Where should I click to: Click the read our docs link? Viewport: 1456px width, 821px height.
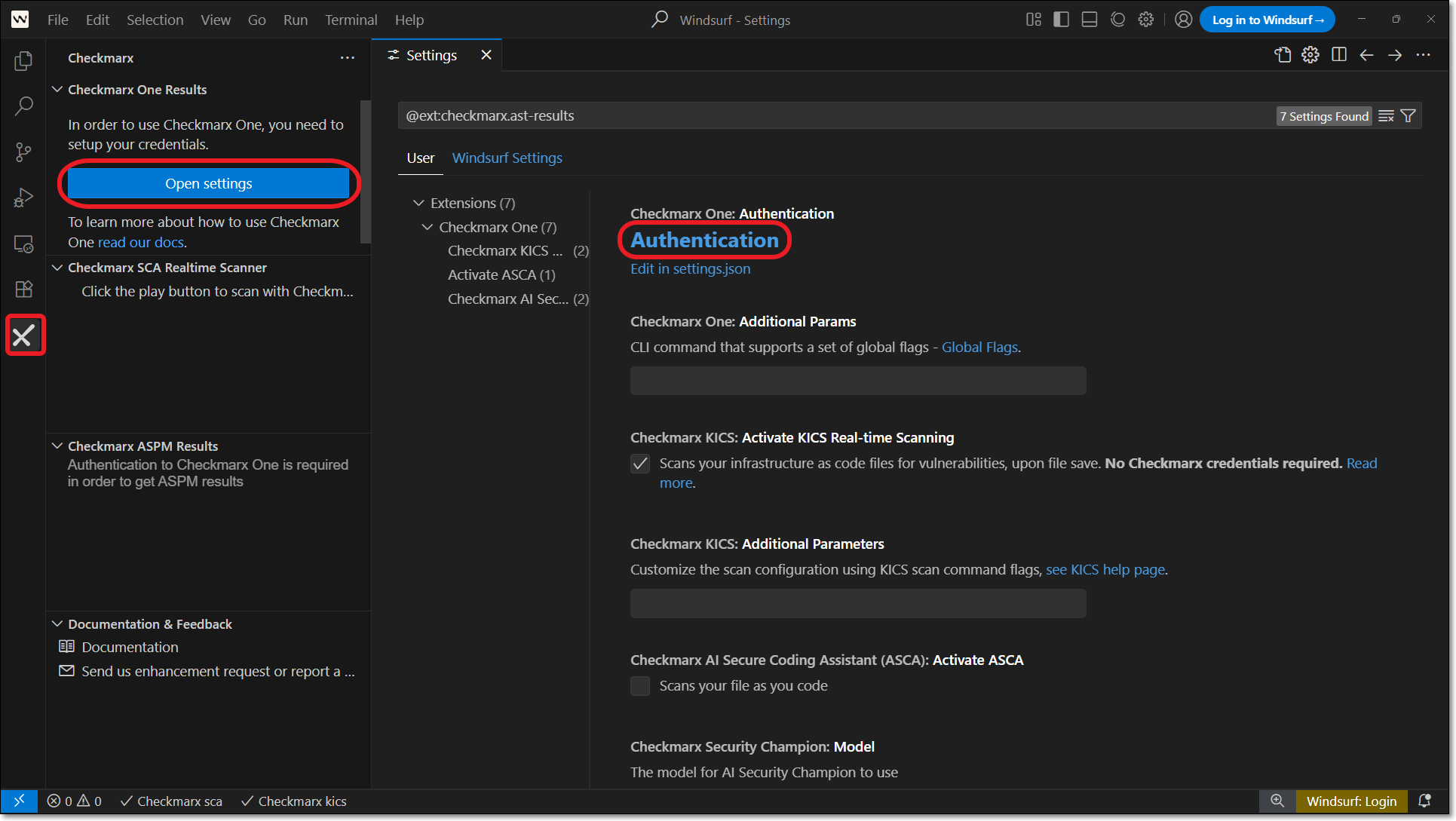(x=141, y=243)
